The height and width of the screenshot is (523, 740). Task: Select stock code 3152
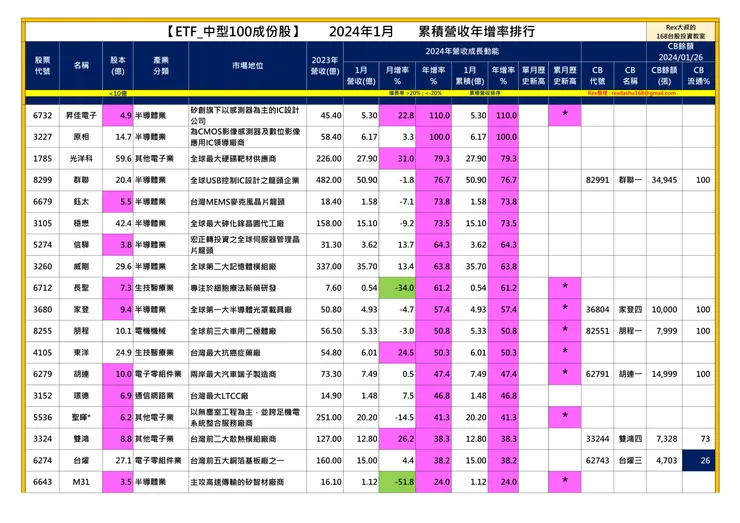pos(42,396)
